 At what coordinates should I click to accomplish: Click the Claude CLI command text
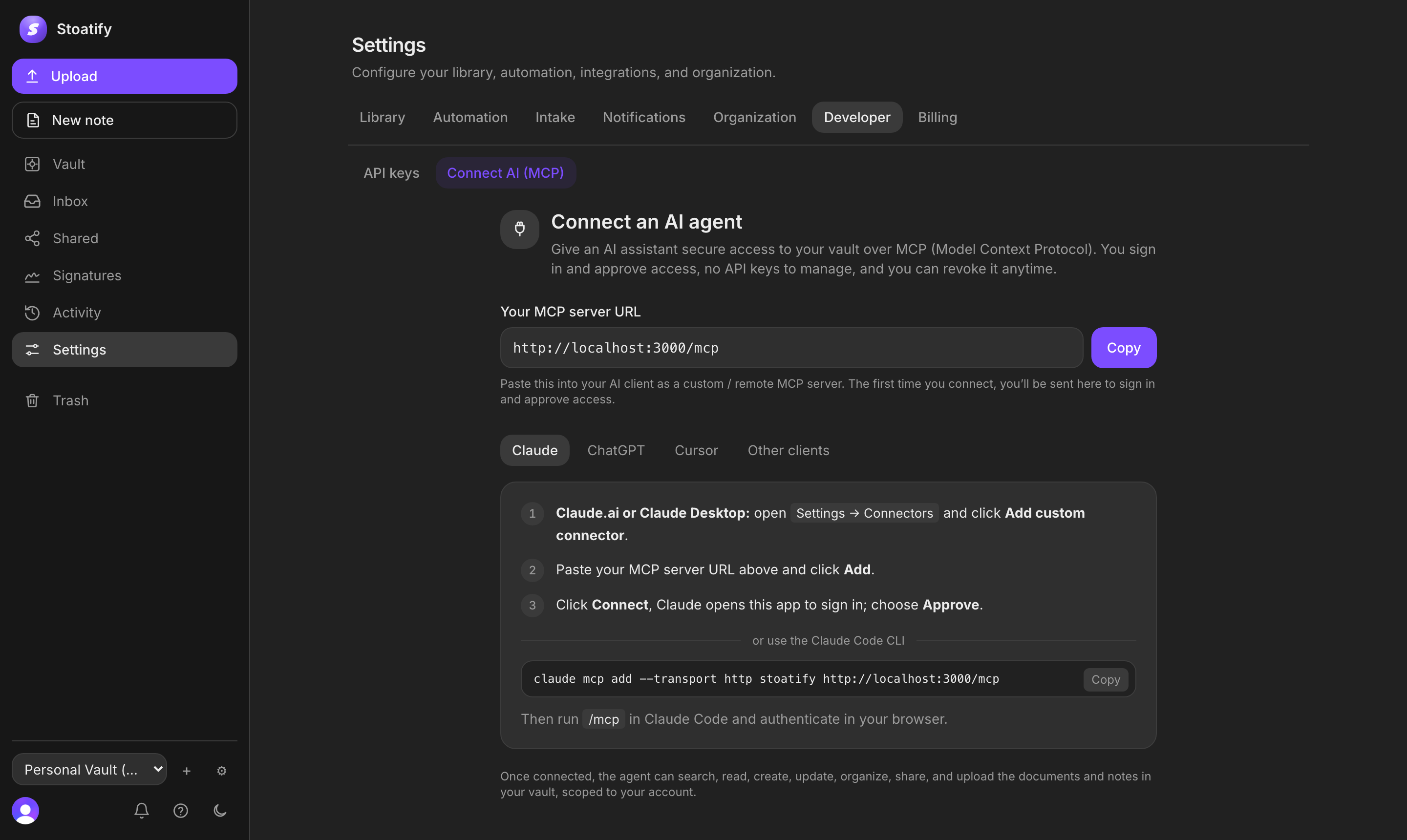[766, 679]
